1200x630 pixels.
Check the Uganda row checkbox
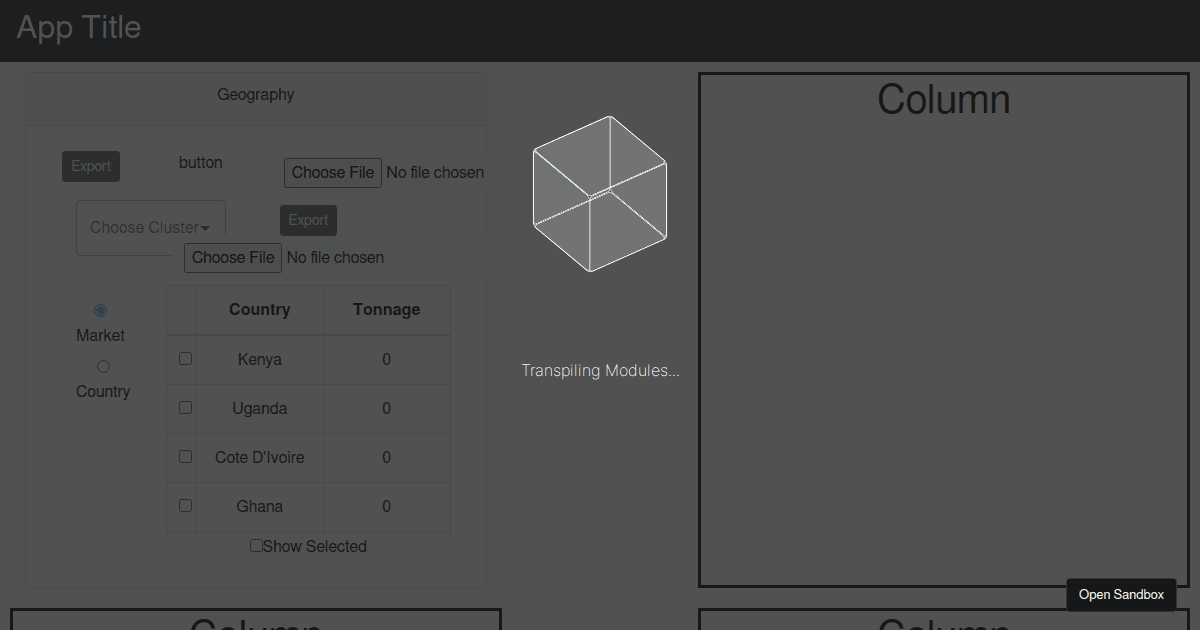(184, 406)
